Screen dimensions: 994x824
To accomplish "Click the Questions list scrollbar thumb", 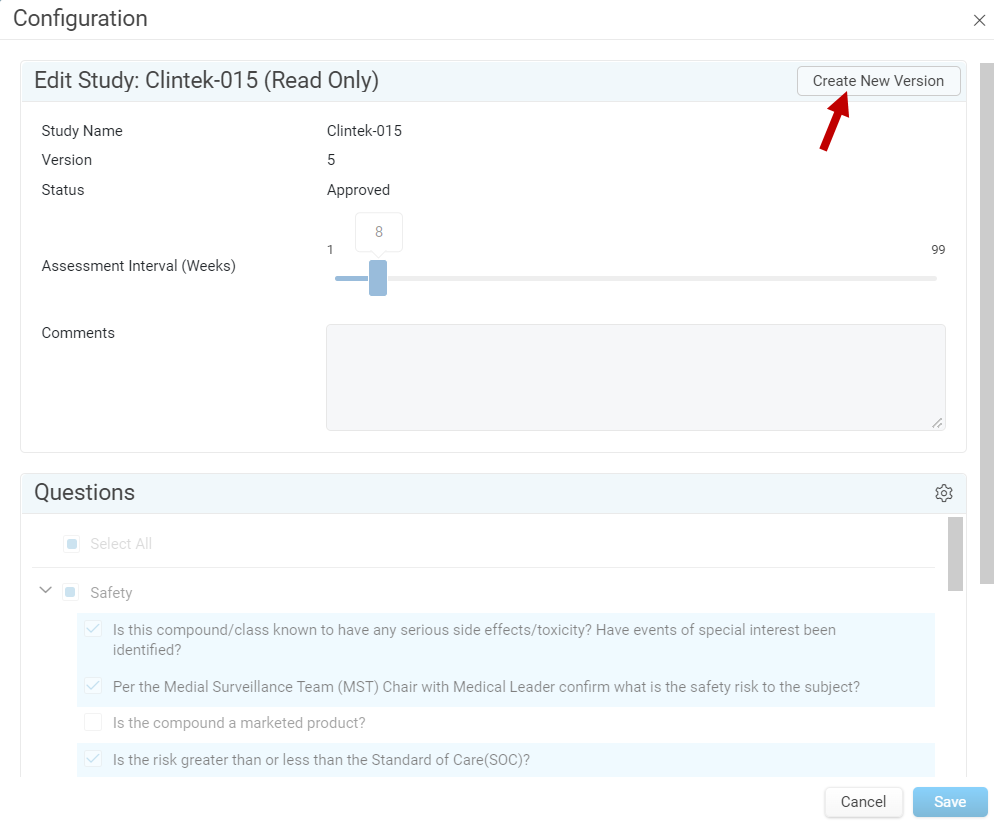I will pyautogui.click(x=955, y=553).
